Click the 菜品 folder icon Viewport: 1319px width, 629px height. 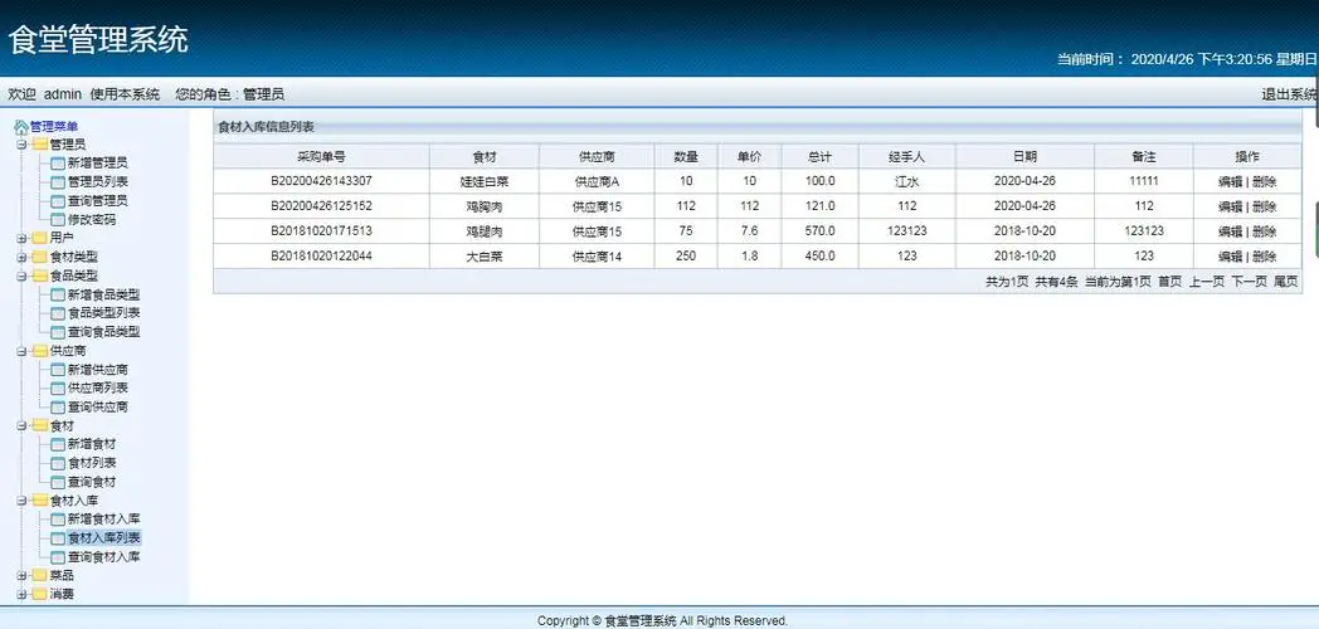(x=40, y=576)
